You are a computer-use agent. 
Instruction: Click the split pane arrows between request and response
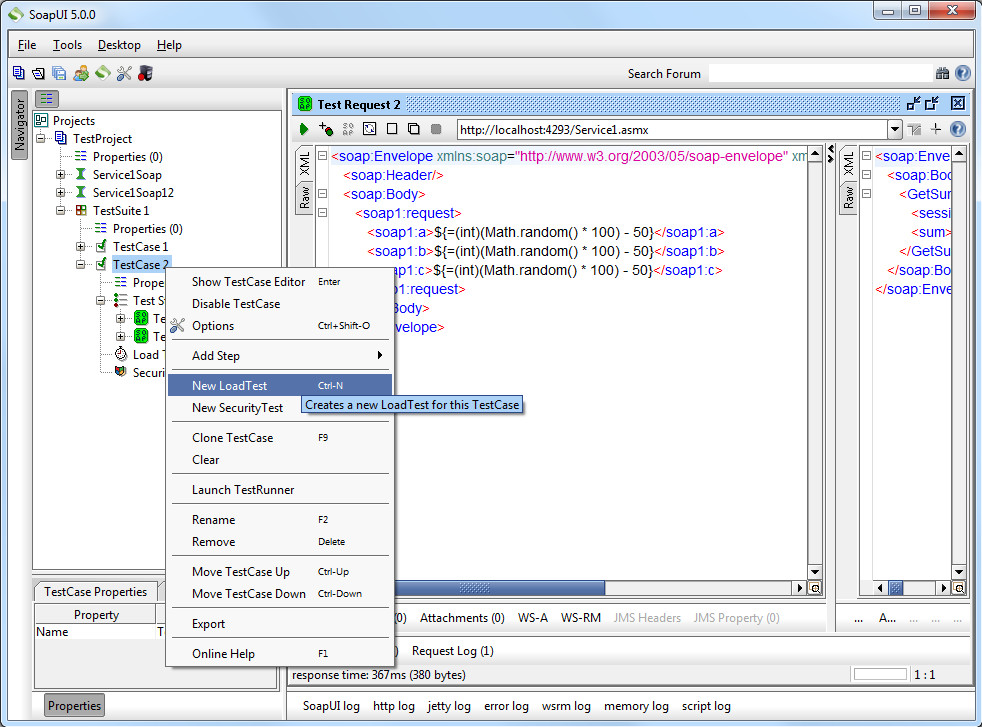[830, 153]
